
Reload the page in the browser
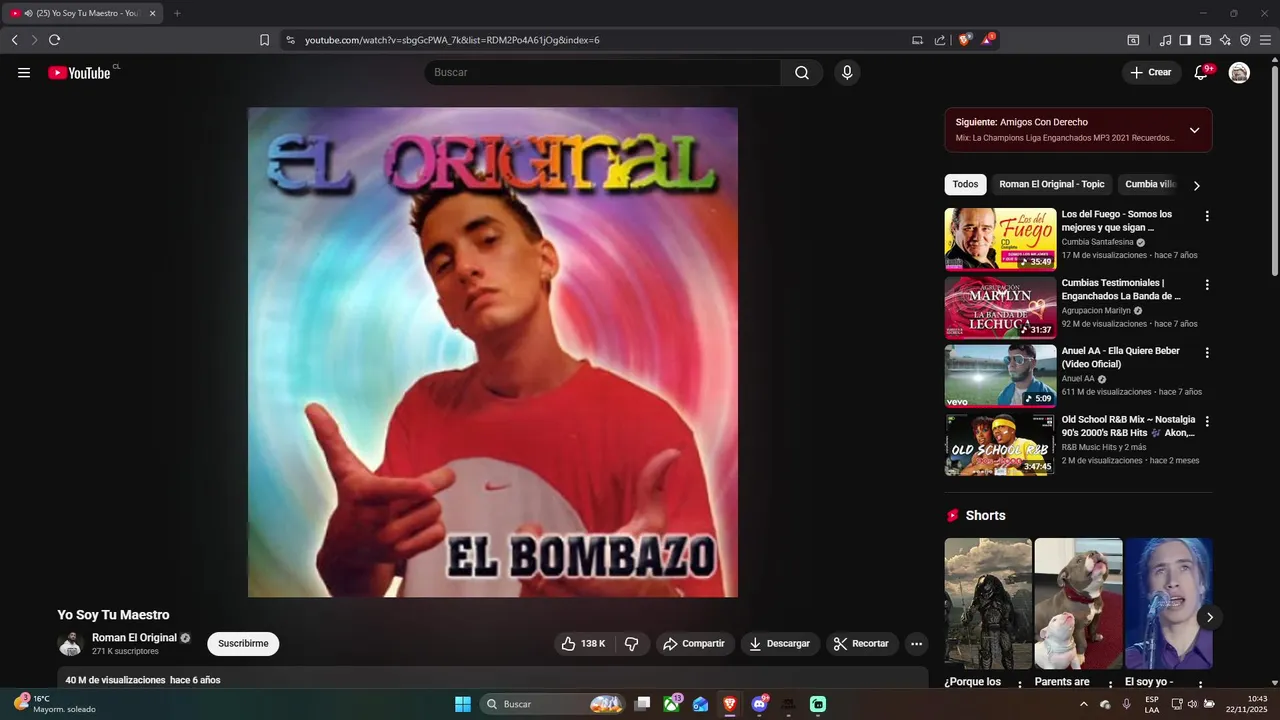[x=54, y=40]
